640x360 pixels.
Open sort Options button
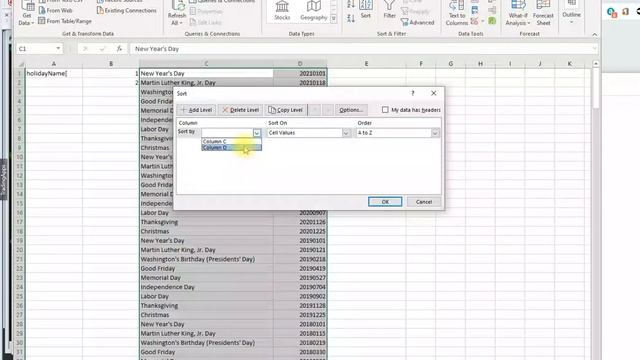351,110
